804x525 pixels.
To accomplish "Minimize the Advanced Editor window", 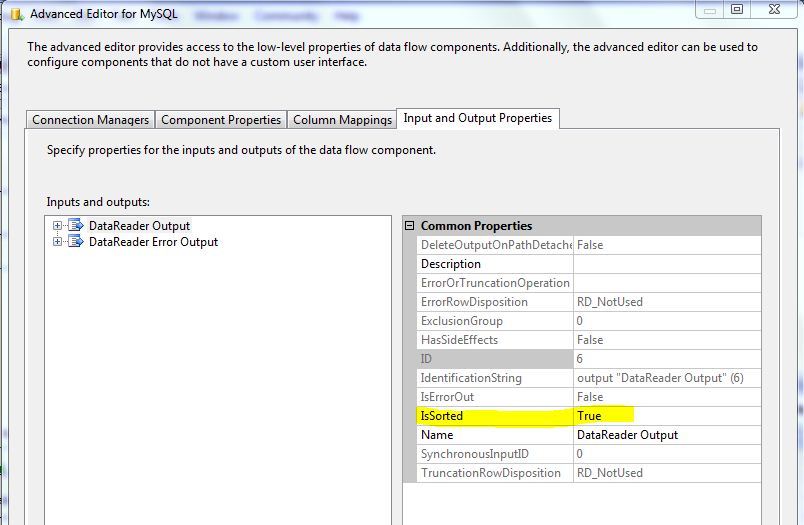I will point(710,10).
